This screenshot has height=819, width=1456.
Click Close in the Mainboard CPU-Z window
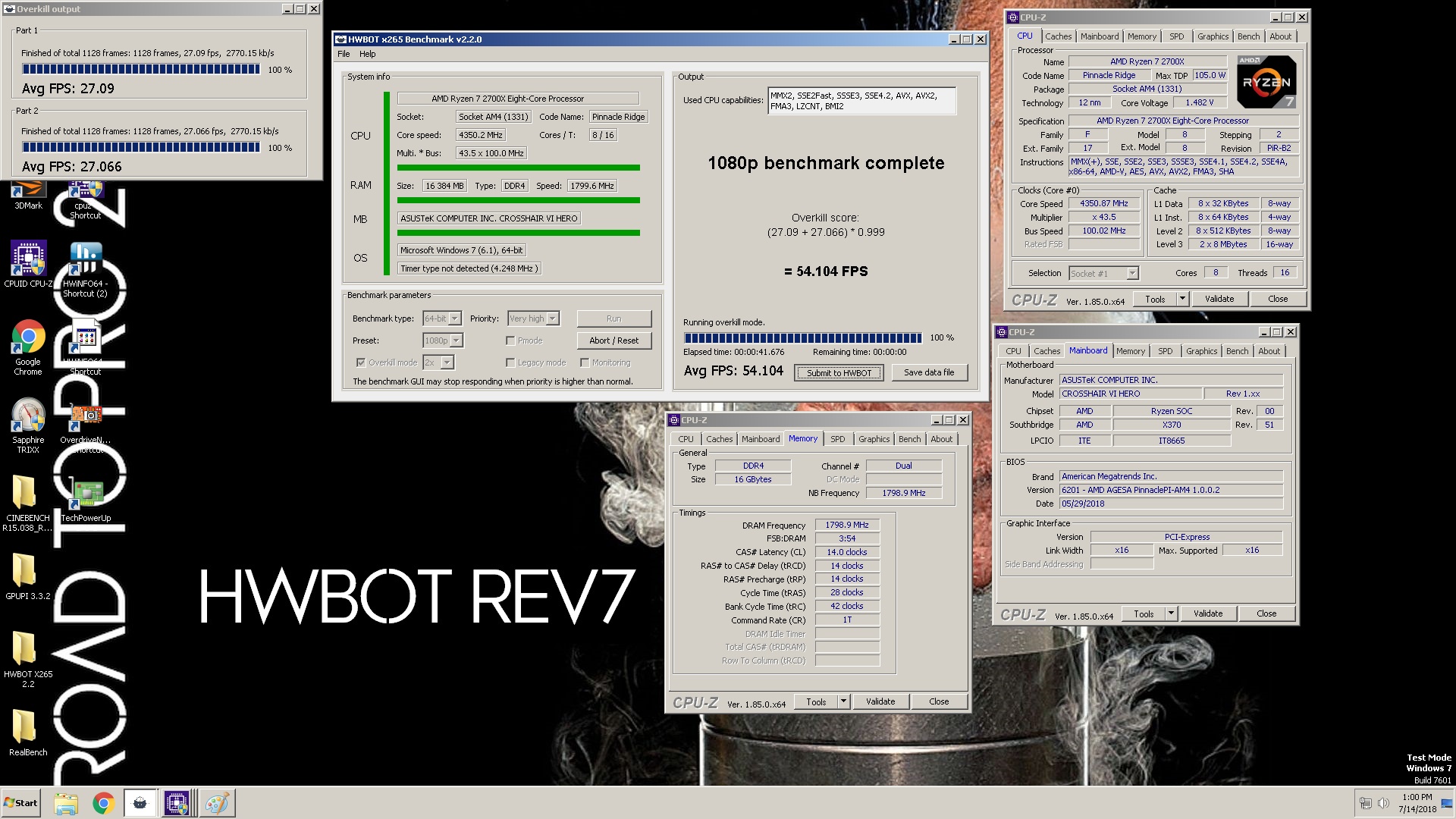tap(1266, 613)
